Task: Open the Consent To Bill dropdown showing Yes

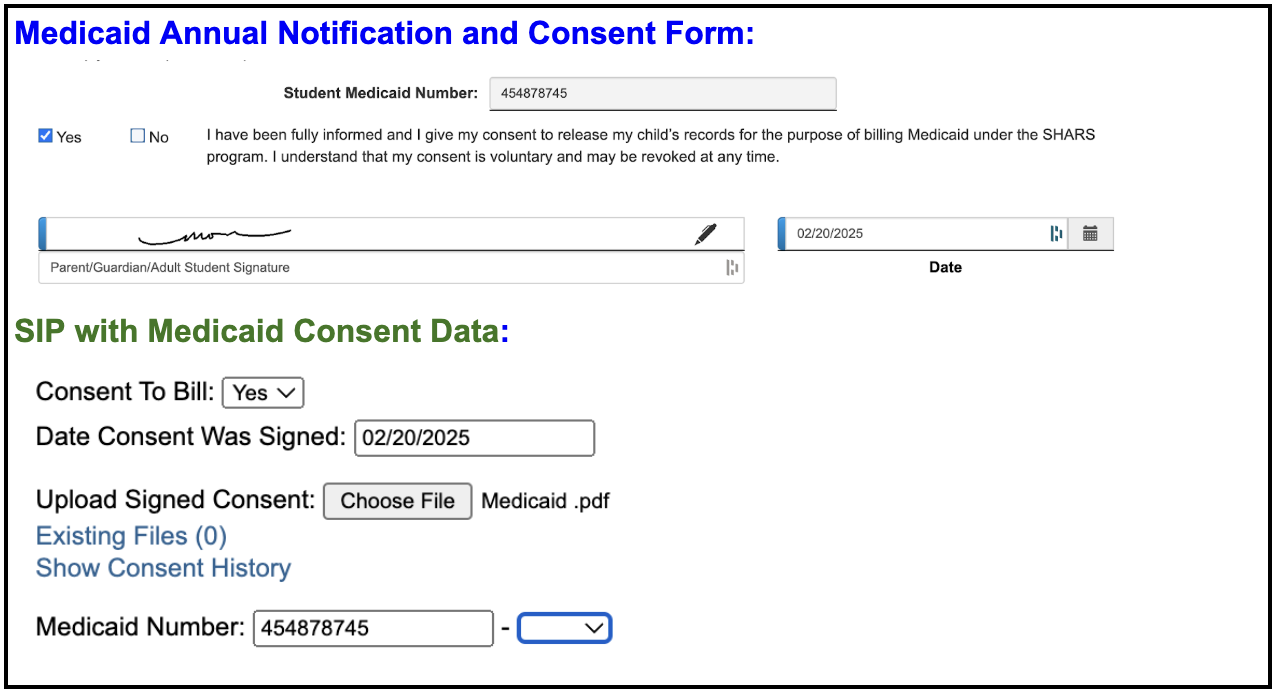Action: click(262, 392)
